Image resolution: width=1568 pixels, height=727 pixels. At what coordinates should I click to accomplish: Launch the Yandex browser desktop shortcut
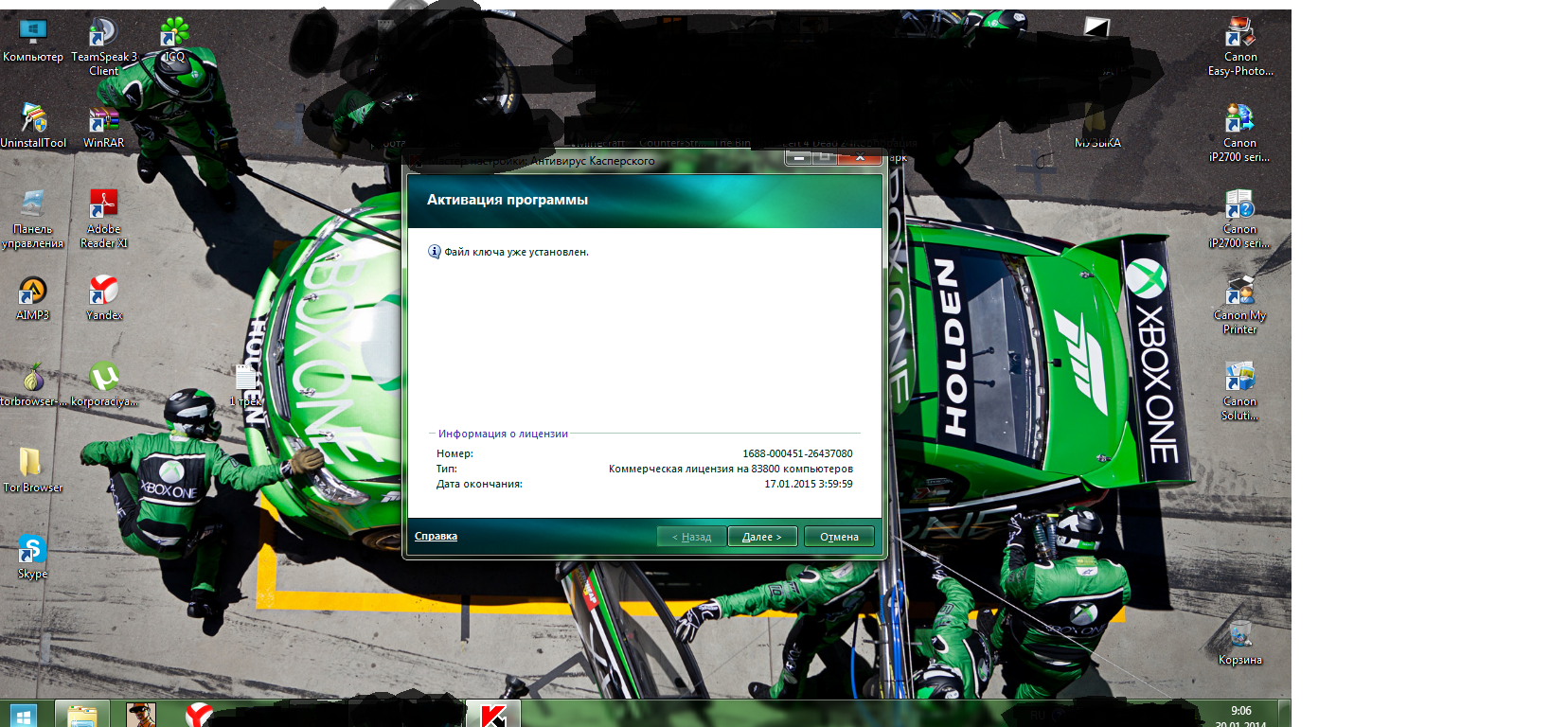tap(104, 299)
